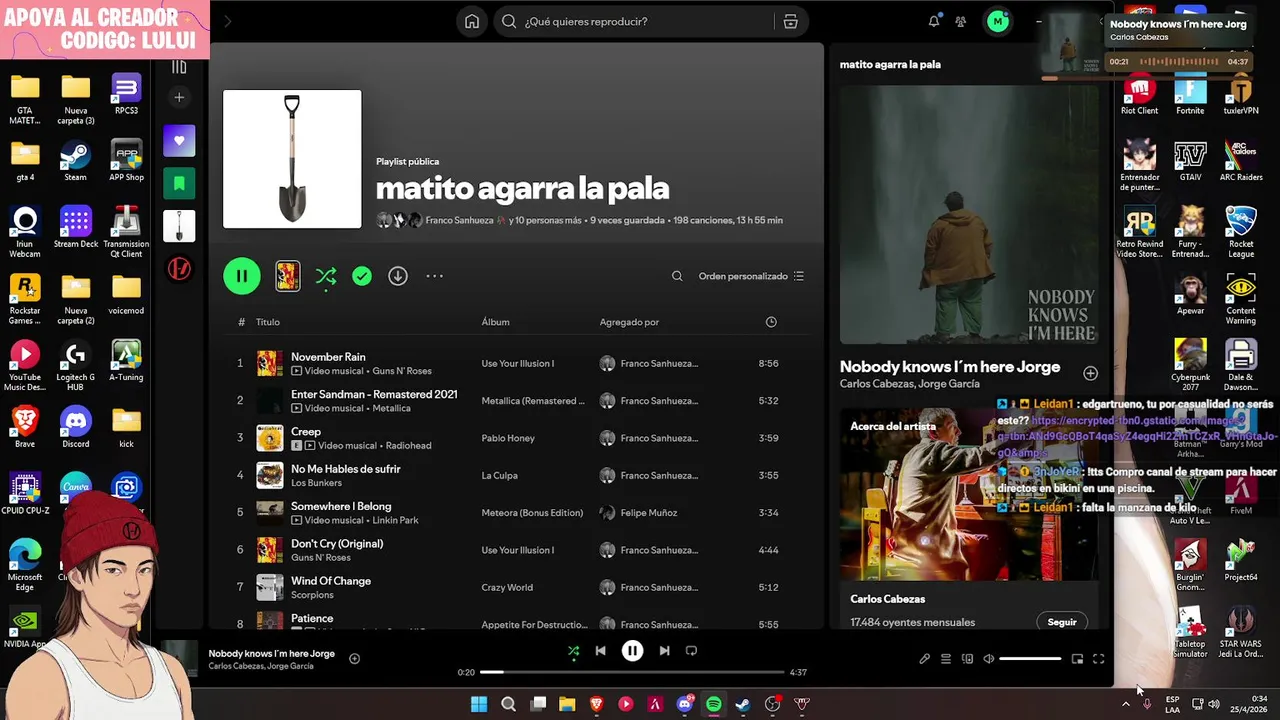Open Spotify notifications bell
This screenshot has height=720, width=1280.
tap(934, 21)
